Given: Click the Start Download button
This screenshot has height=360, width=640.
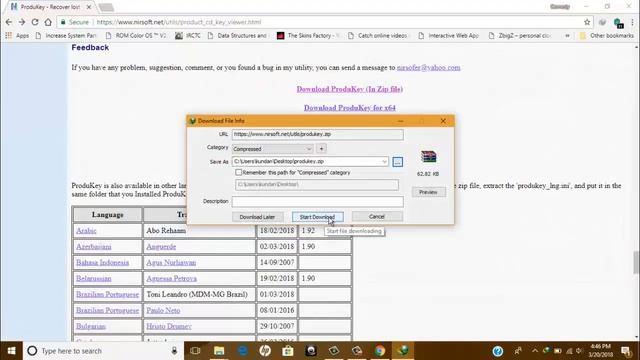Looking at the screenshot, I should tap(318, 217).
